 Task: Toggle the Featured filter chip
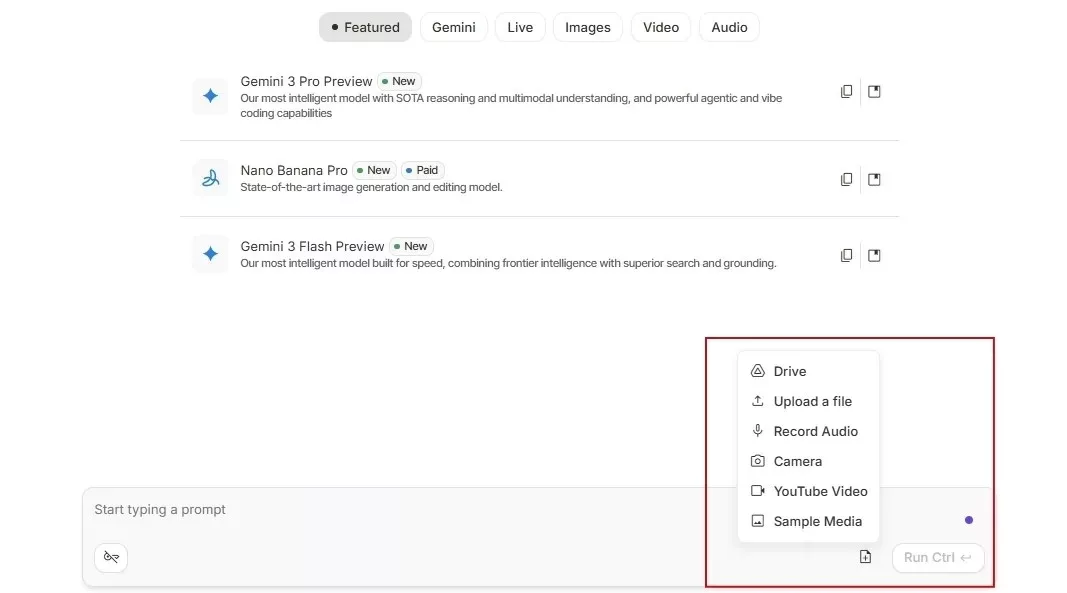click(365, 27)
